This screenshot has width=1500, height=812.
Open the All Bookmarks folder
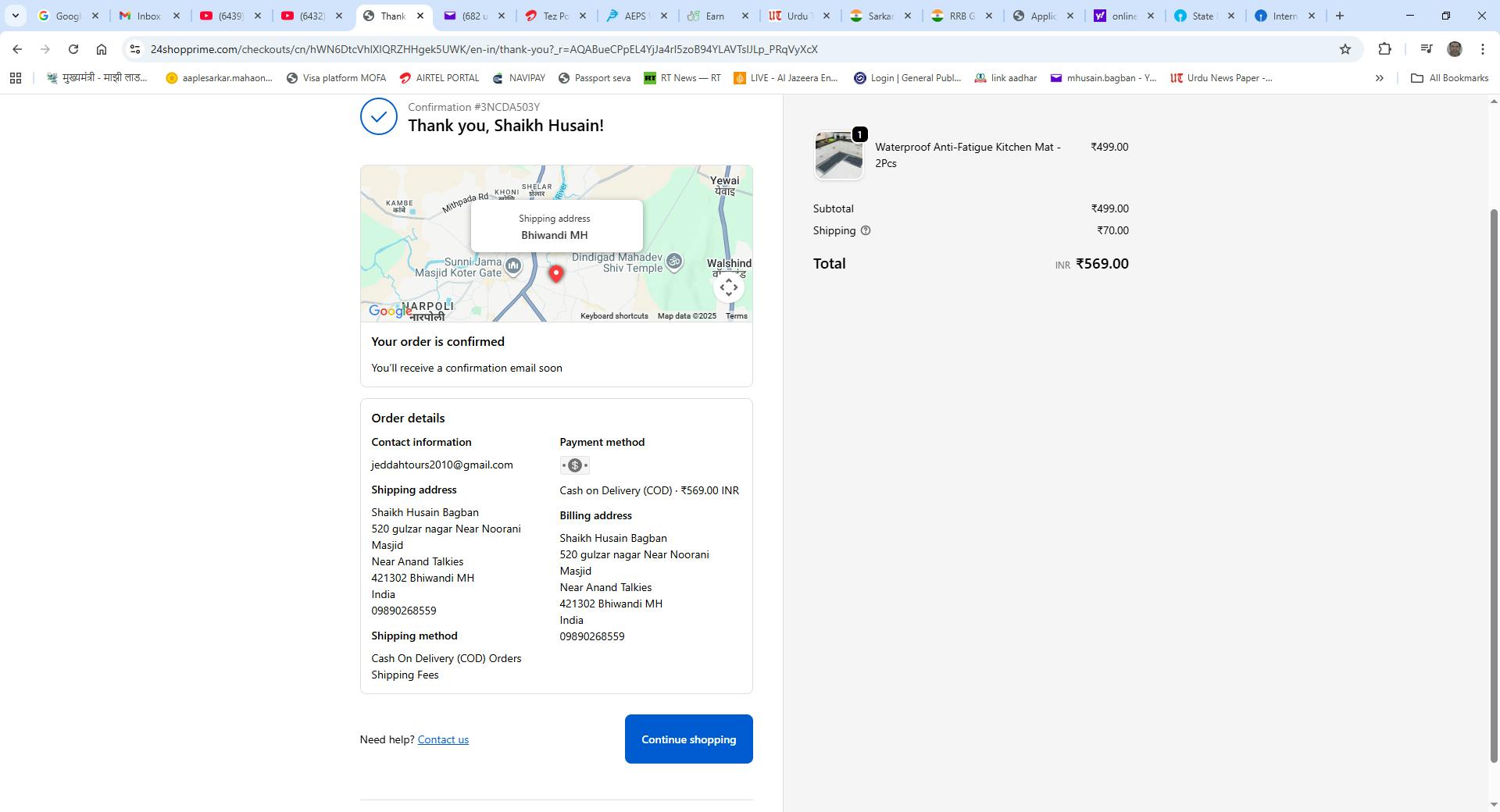pyautogui.click(x=1449, y=78)
